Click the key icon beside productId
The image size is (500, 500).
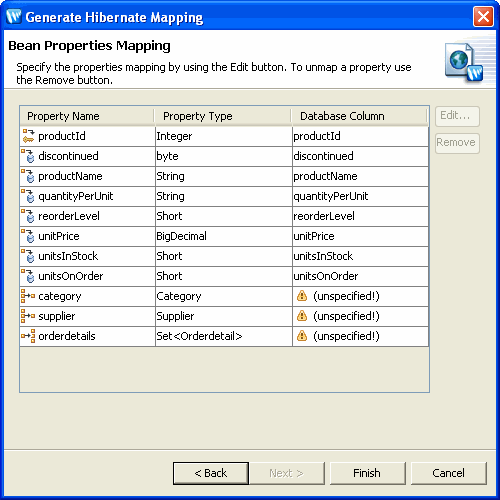click(x=28, y=136)
